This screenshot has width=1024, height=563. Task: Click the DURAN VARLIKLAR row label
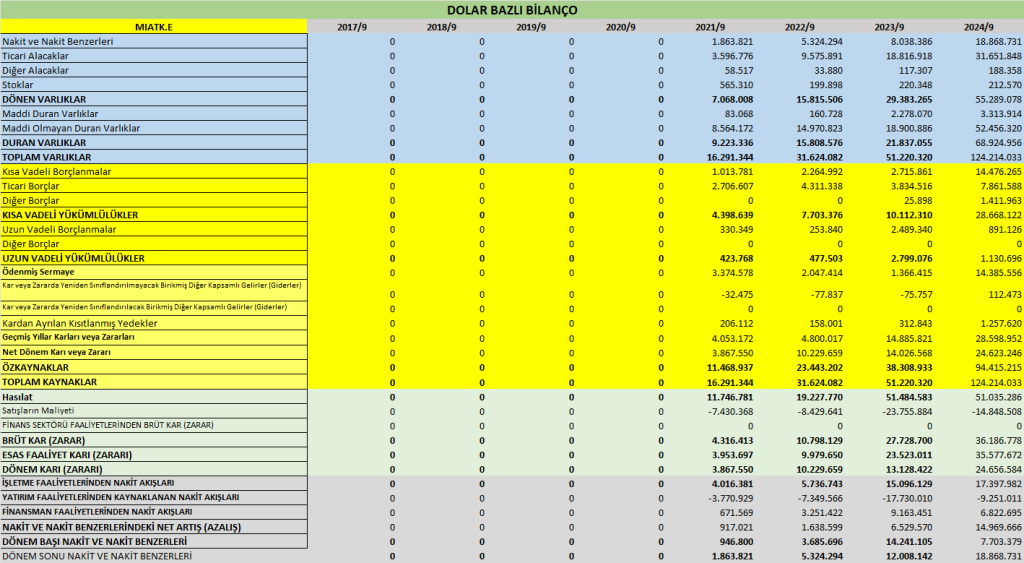(x=44, y=142)
